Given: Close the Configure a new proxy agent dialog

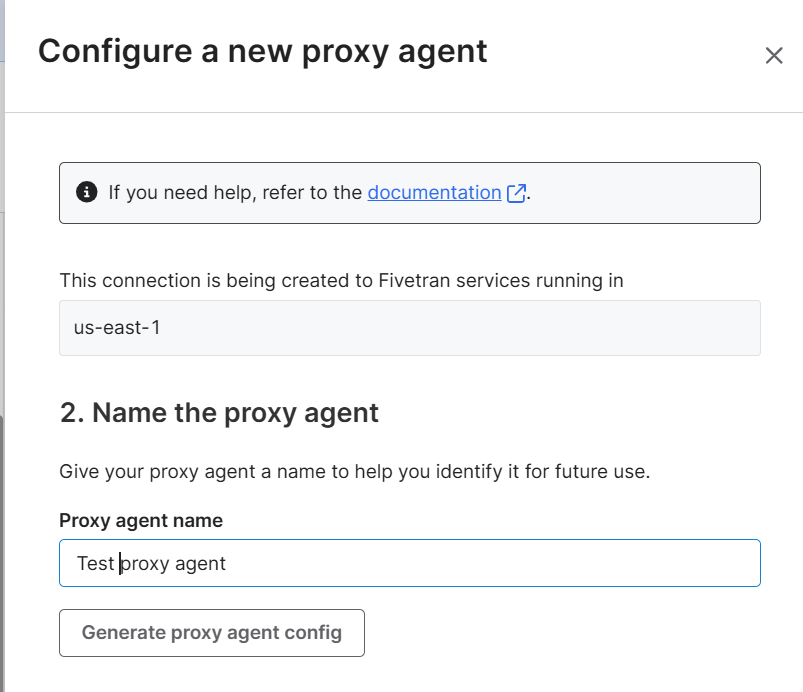Looking at the screenshot, I should pyautogui.click(x=774, y=55).
